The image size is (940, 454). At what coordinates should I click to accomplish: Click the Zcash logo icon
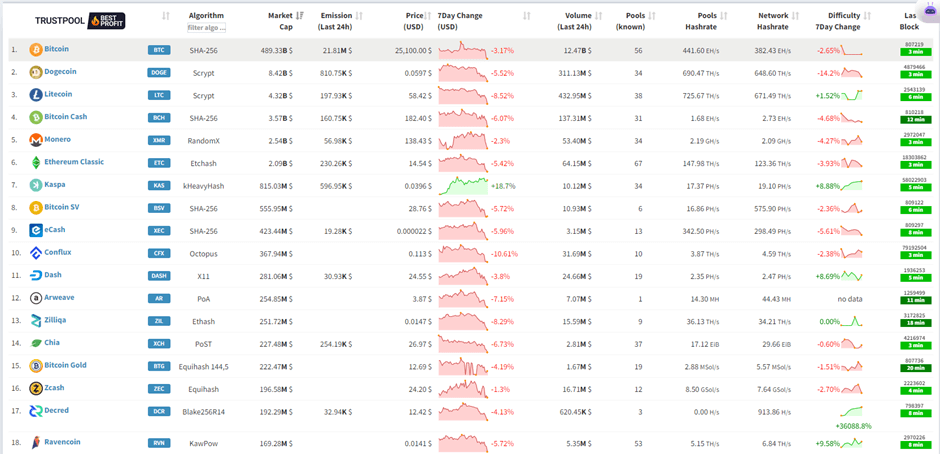36,388
